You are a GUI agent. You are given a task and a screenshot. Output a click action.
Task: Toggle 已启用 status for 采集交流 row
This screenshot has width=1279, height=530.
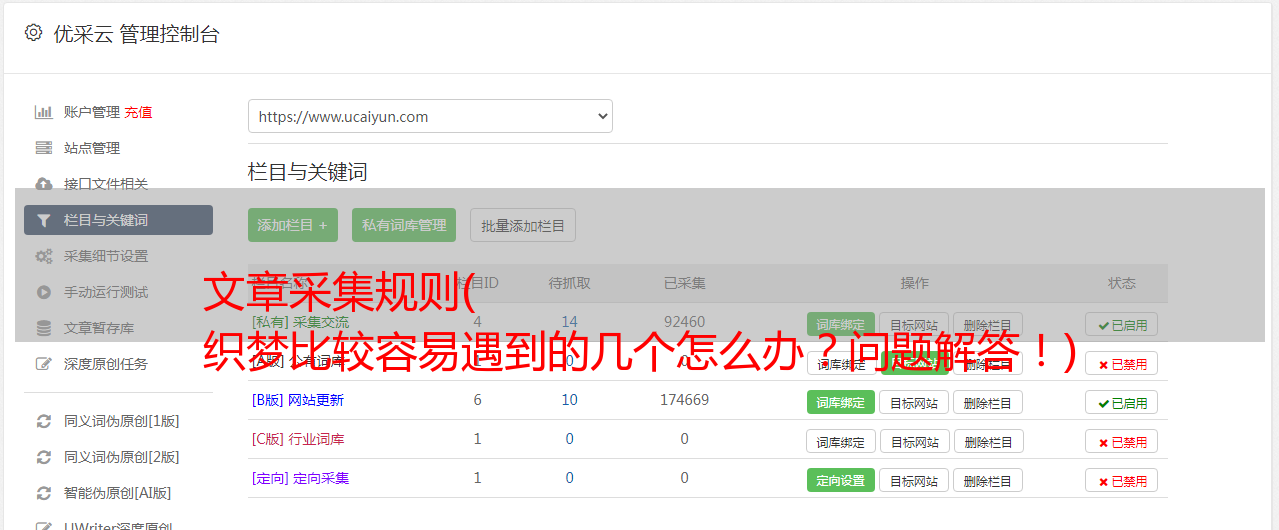[1121, 324]
